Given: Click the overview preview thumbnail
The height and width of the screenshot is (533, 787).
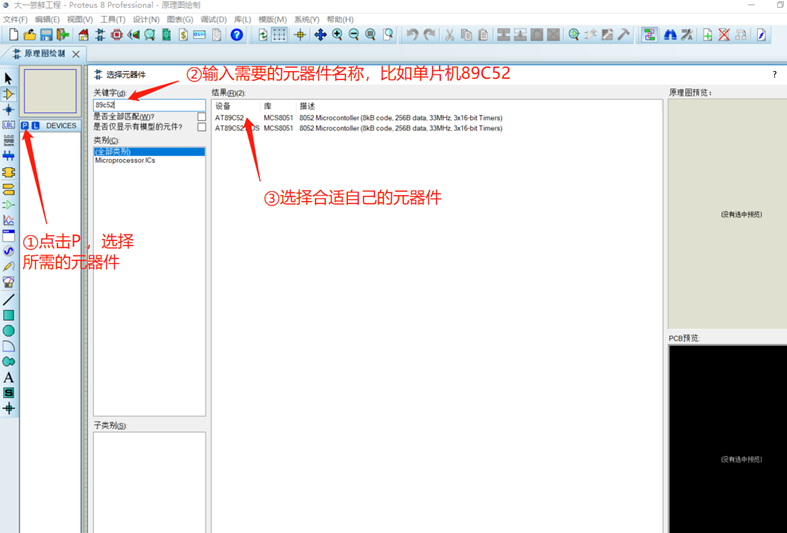Looking at the screenshot, I should (x=50, y=91).
